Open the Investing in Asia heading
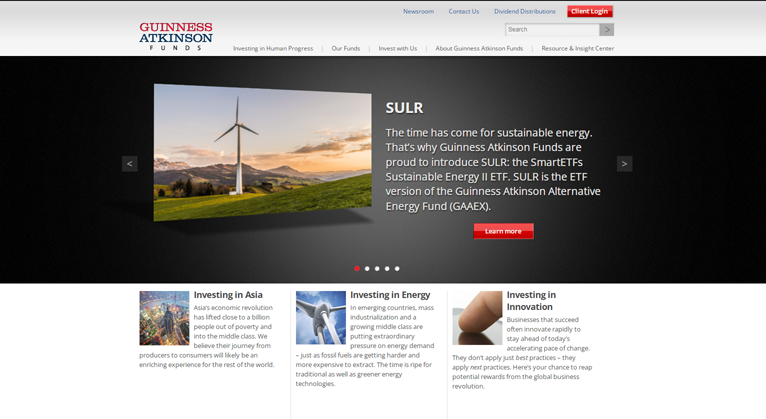 pos(228,295)
